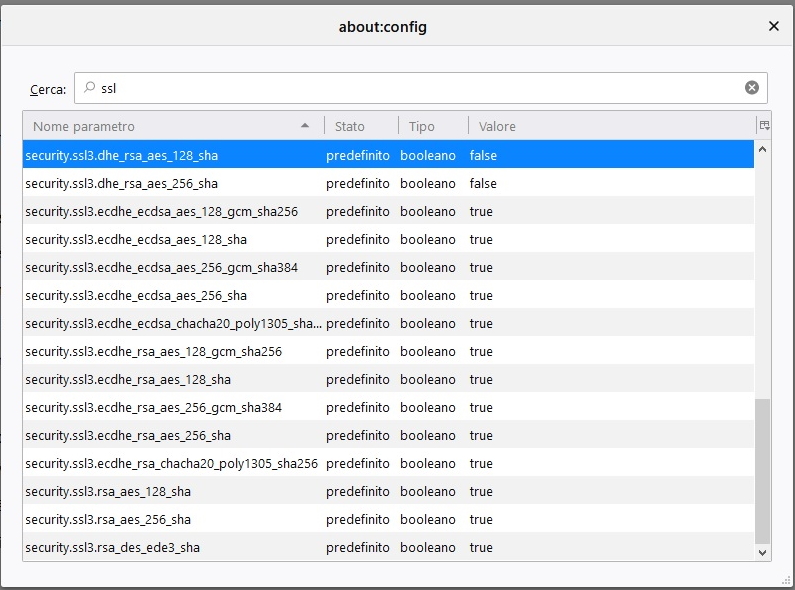The height and width of the screenshot is (590, 795).
Task: Sort by the Tipo column header
Action: click(x=433, y=126)
